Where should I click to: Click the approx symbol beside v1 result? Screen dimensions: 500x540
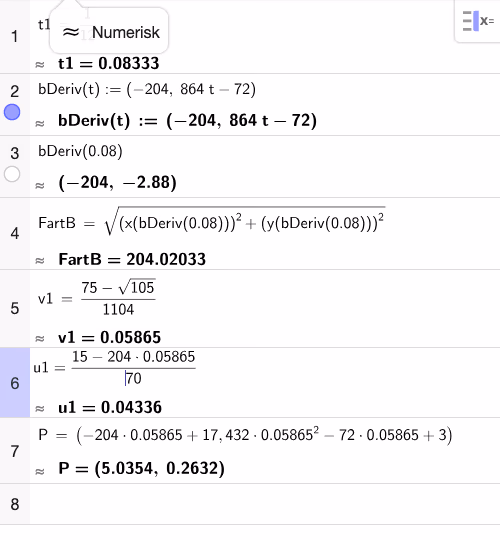[40, 339]
